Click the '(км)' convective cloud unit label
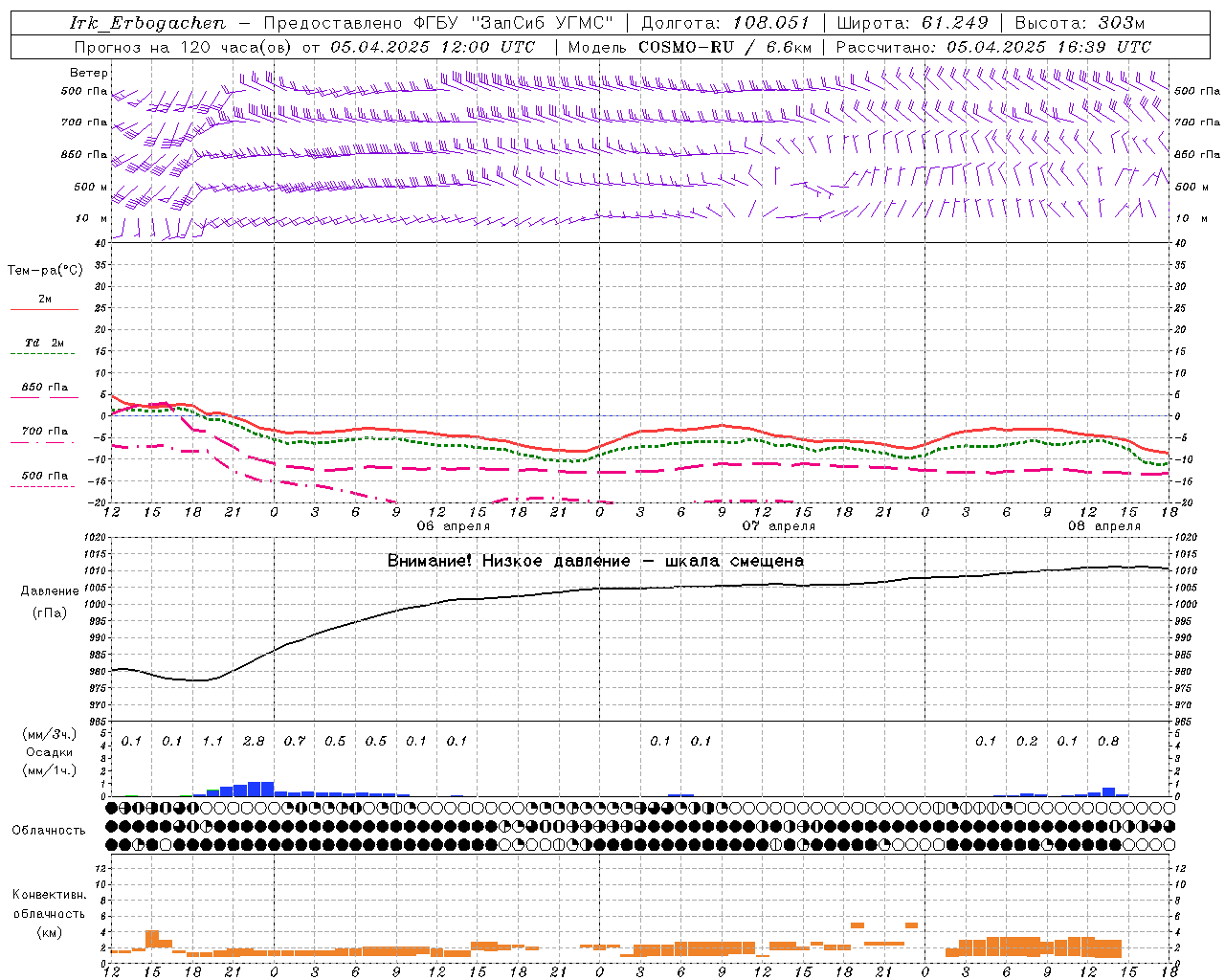The image size is (1225, 980). pos(49,932)
